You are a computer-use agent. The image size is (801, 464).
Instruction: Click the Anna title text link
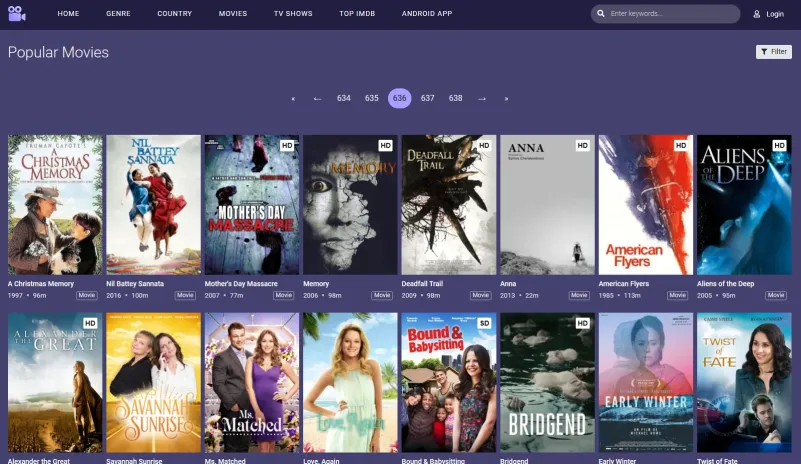[508, 284]
